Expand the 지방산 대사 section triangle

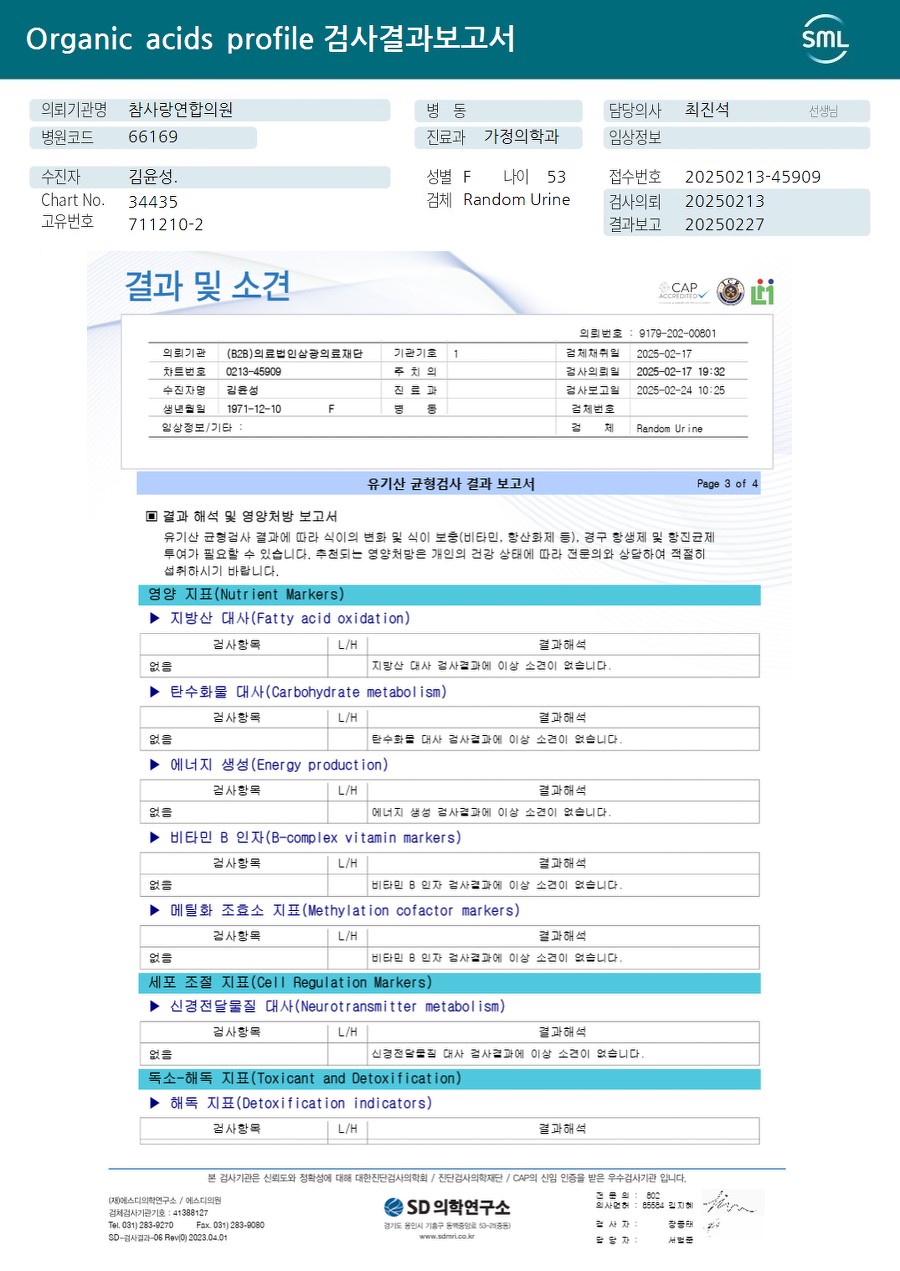[x=154, y=619]
